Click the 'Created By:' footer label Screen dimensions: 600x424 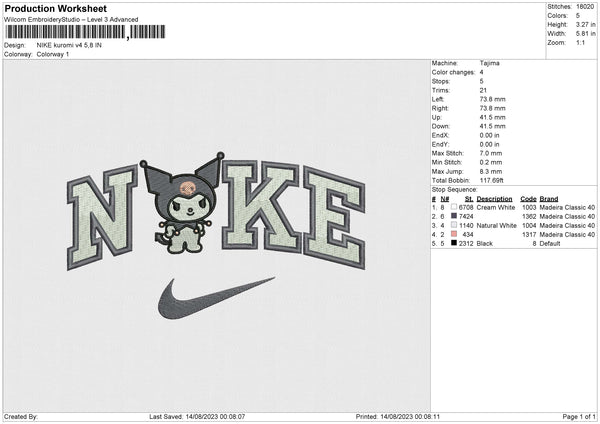(x=21, y=416)
